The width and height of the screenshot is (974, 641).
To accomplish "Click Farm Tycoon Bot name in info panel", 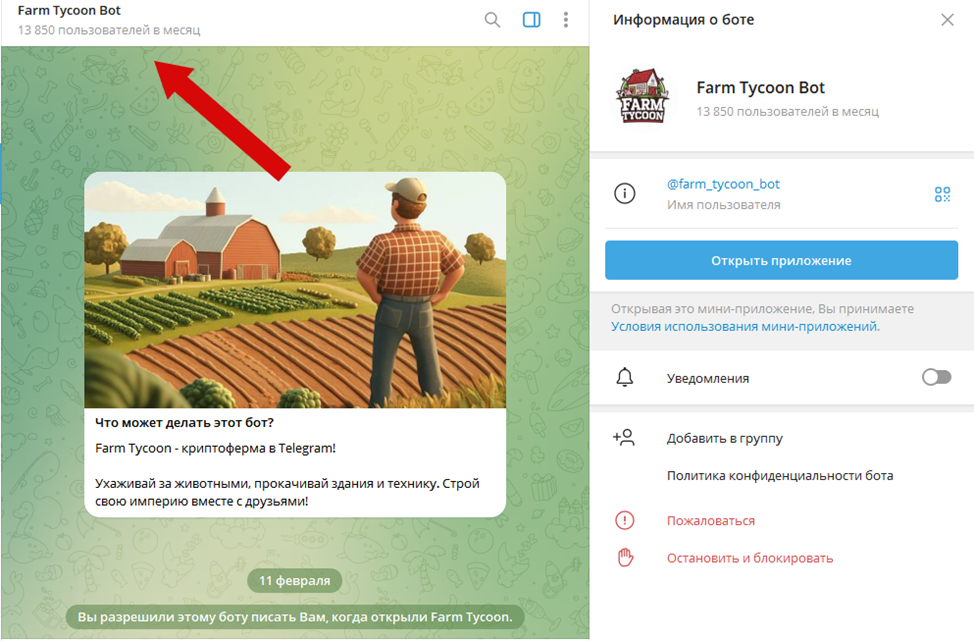I will (760, 88).
